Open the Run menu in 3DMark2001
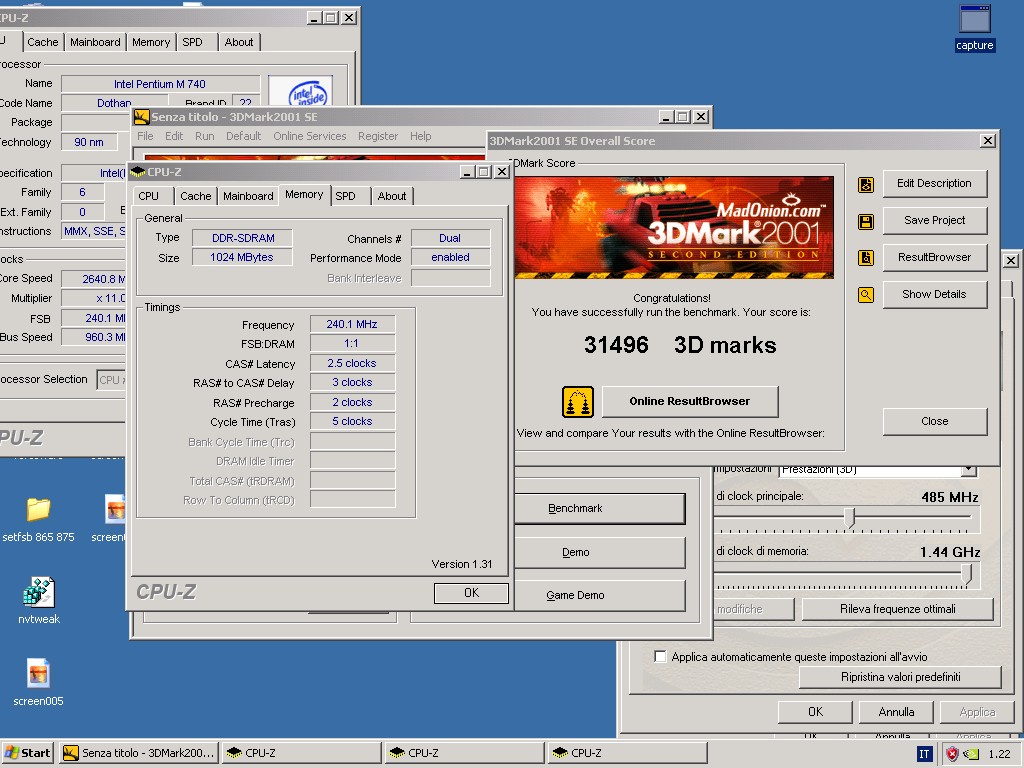 [x=204, y=136]
